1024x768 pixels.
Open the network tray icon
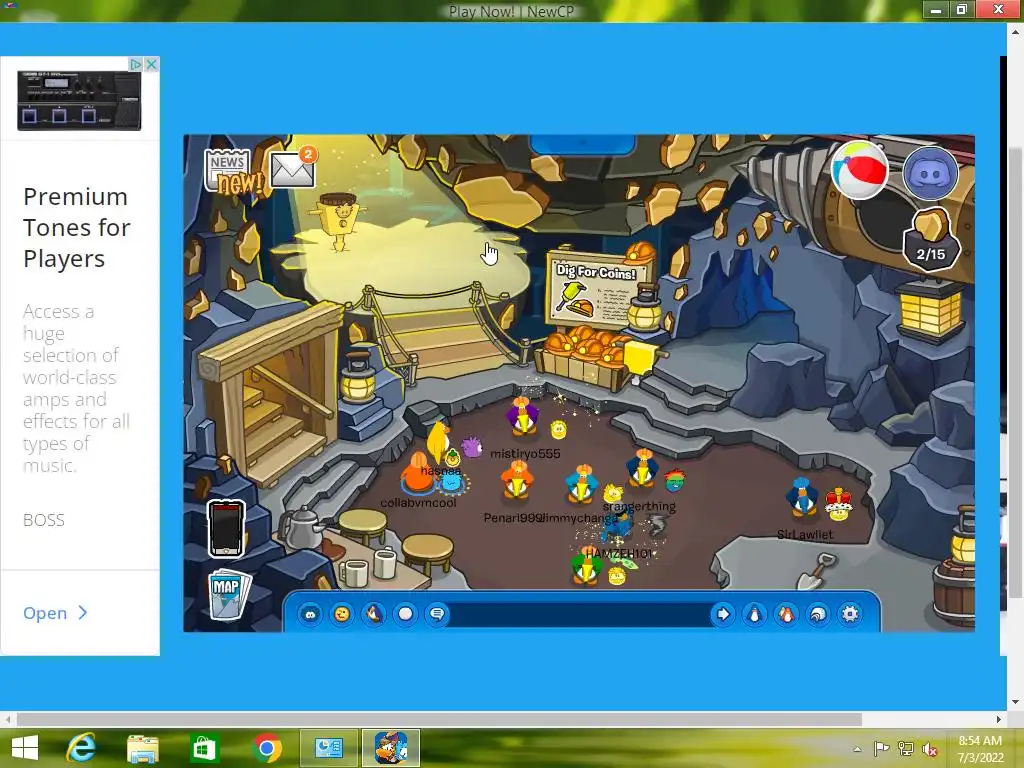coord(906,749)
